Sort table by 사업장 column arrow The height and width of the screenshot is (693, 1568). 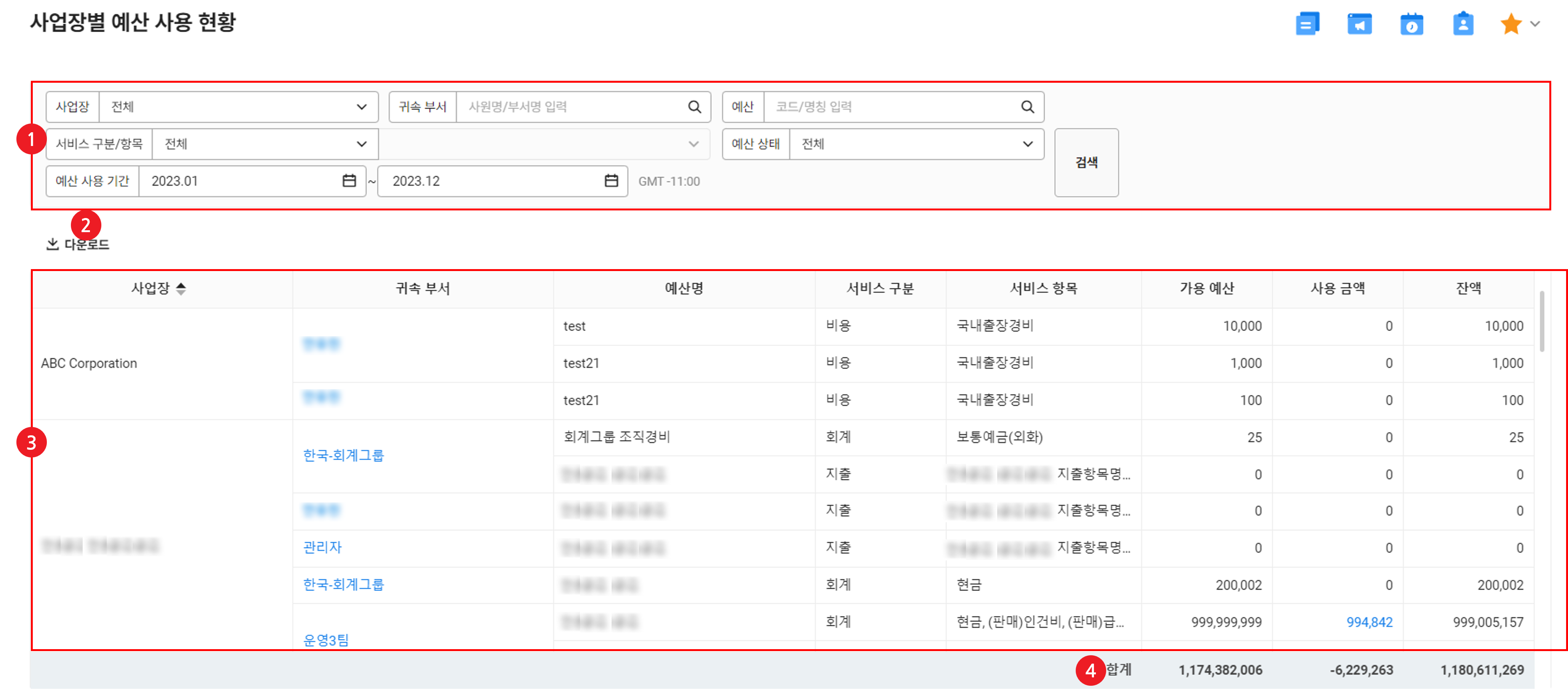point(181,289)
